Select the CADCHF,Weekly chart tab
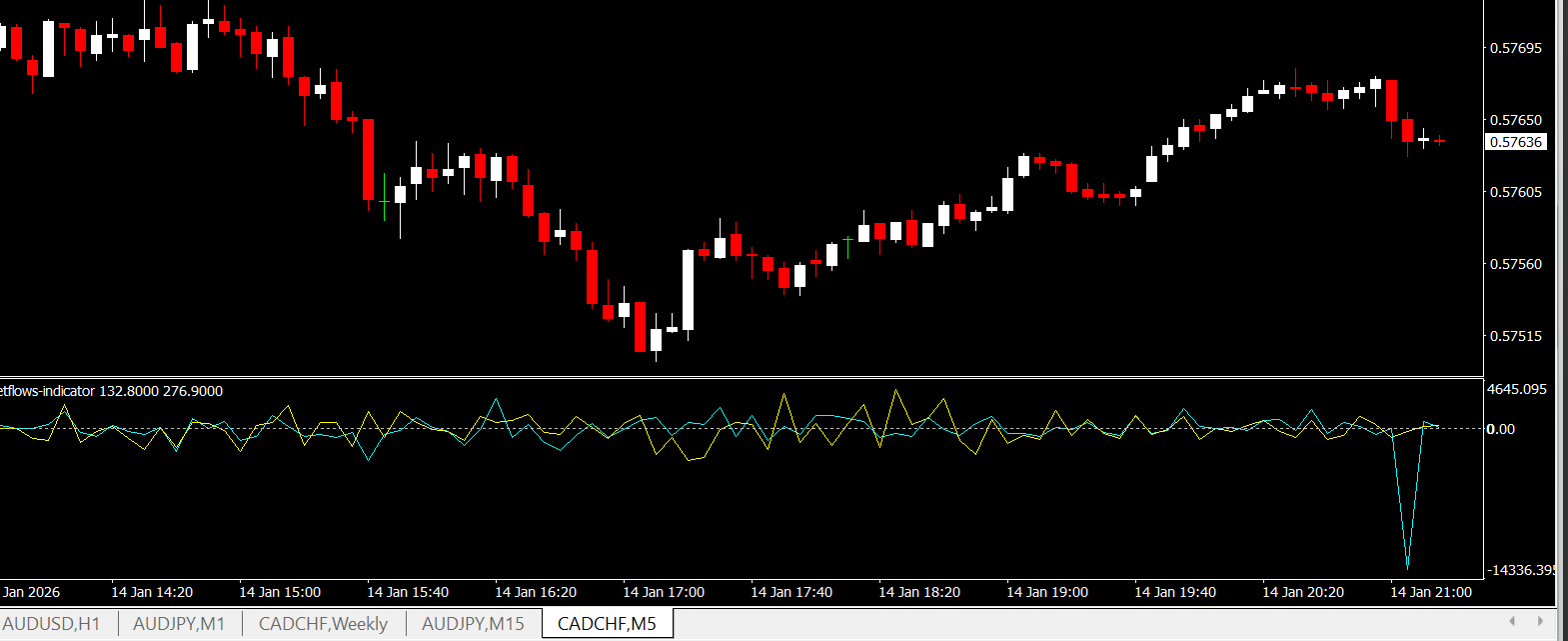Image resolution: width=1568 pixels, height=641 pixels. click(x=323, y=624)
